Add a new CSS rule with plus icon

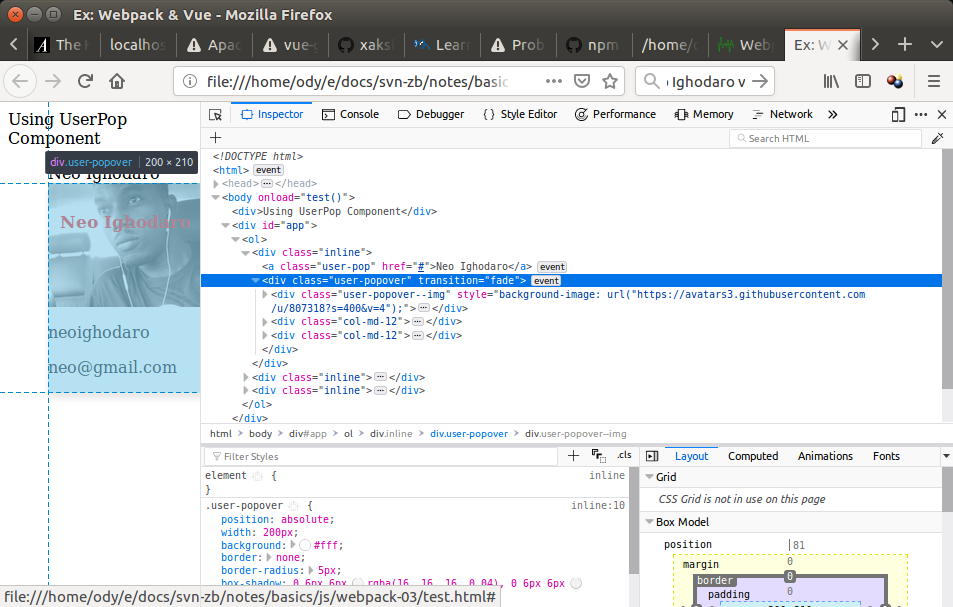point(573,456)
